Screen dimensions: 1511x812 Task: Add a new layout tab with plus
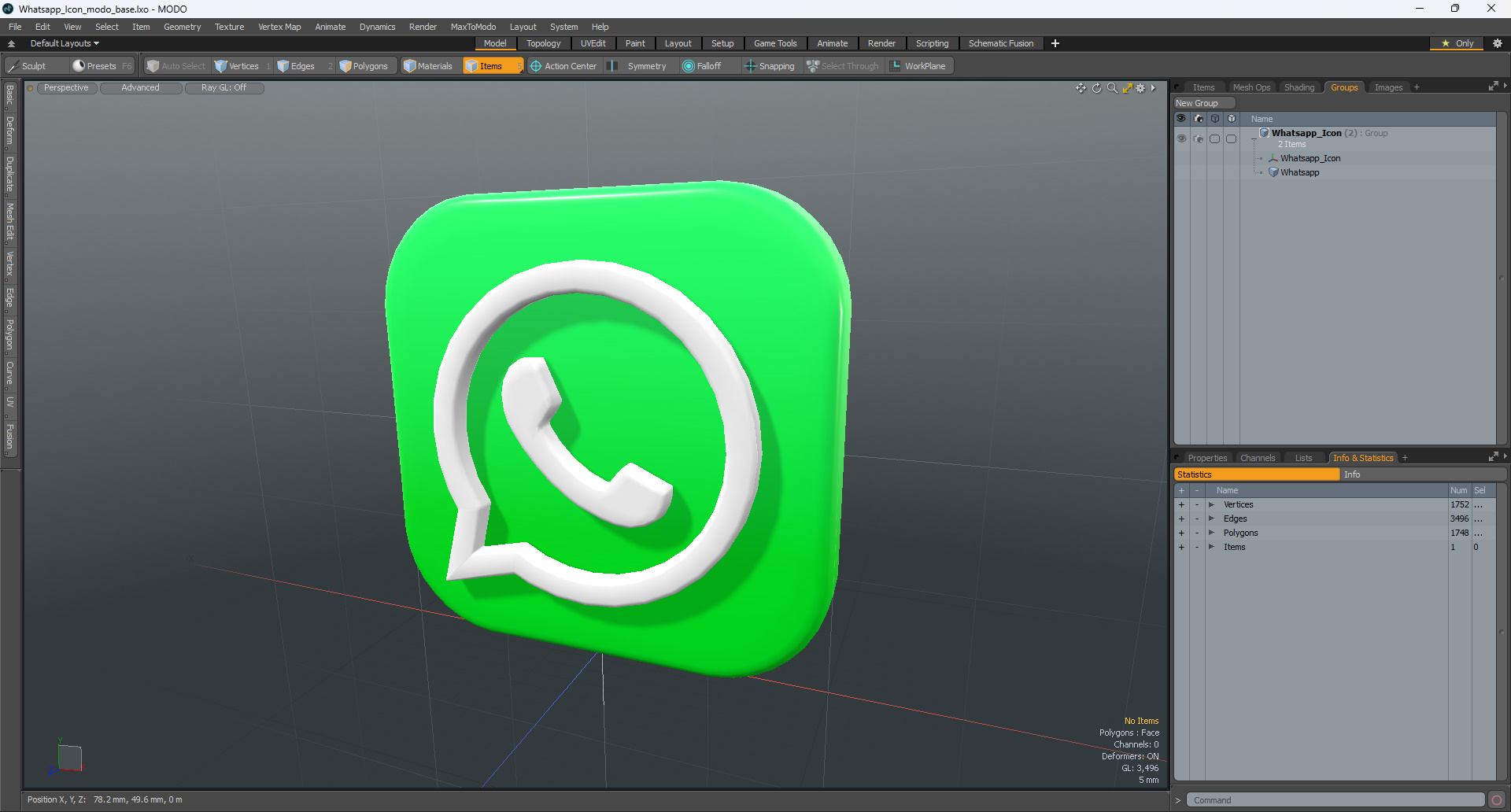point(1055,43)
